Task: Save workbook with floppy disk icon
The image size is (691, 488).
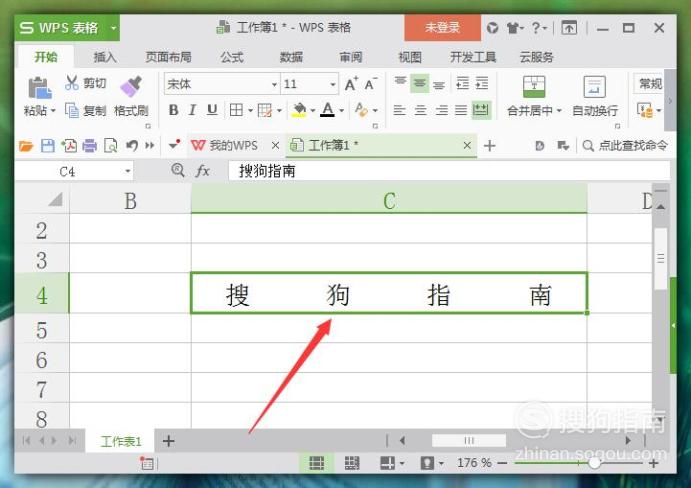Action: (x=48, y=145)
